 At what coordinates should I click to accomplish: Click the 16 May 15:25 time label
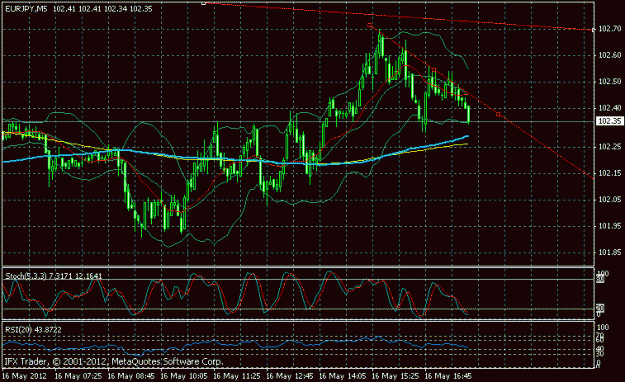coord(395,376)
